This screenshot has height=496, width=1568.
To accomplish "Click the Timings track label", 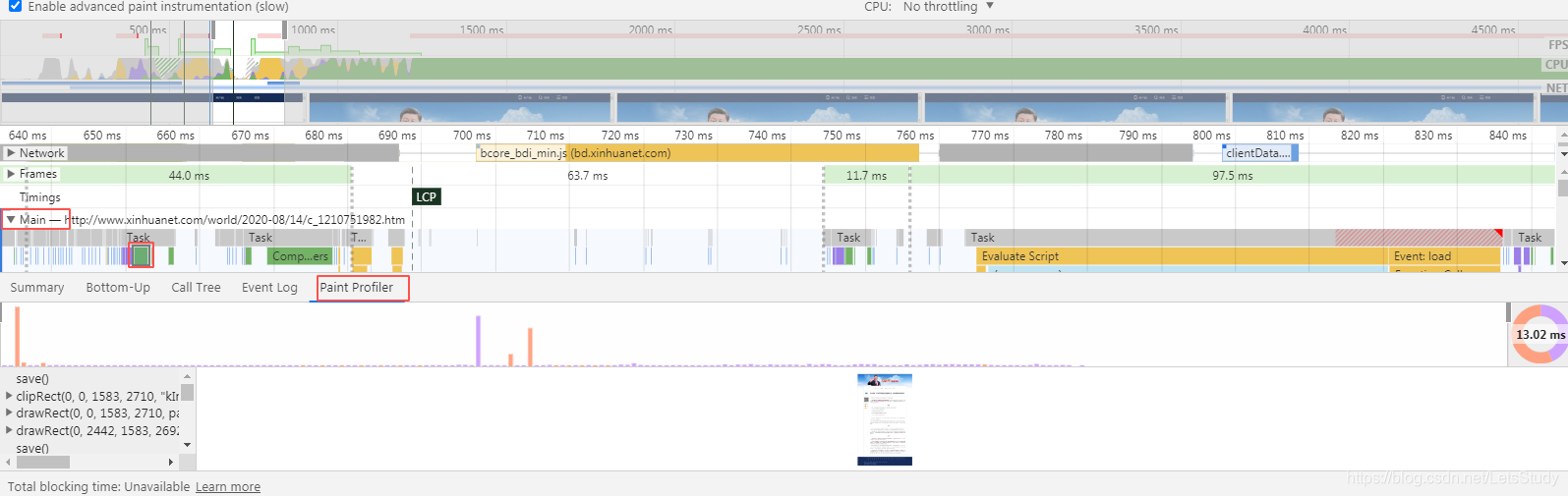I will (39, 197).
